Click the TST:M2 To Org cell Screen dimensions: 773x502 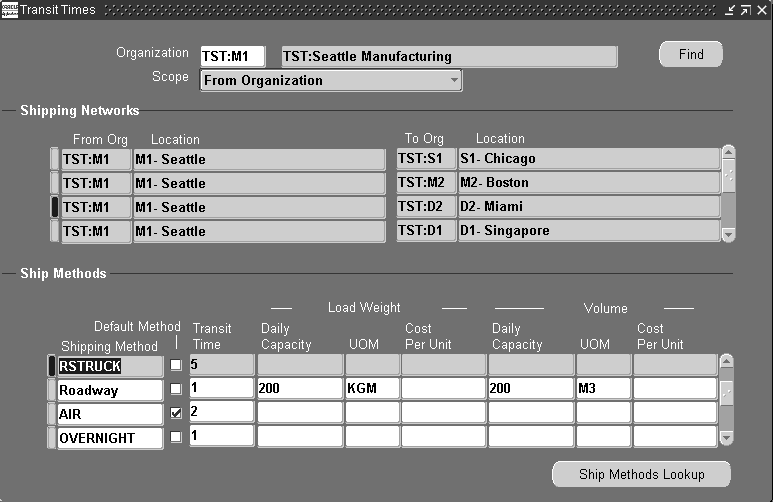[x=426, y=182]
